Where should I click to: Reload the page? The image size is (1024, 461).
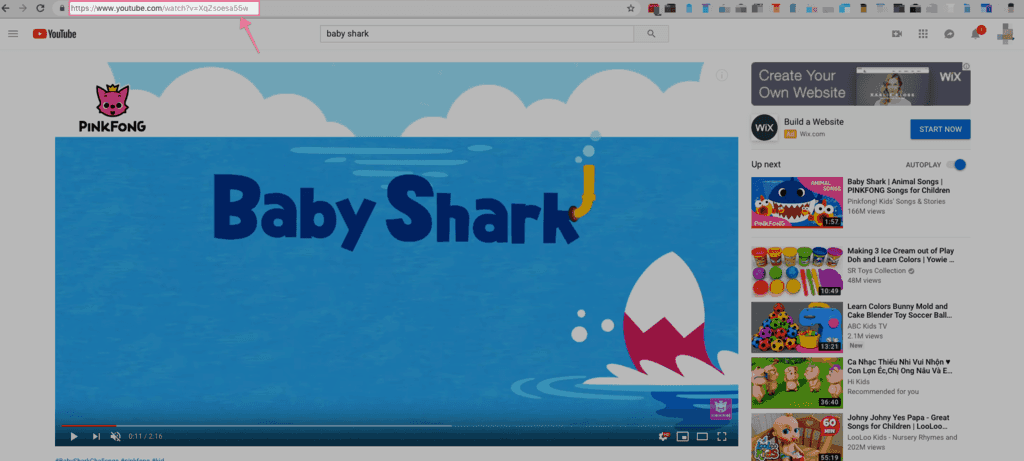click(40, 8)
